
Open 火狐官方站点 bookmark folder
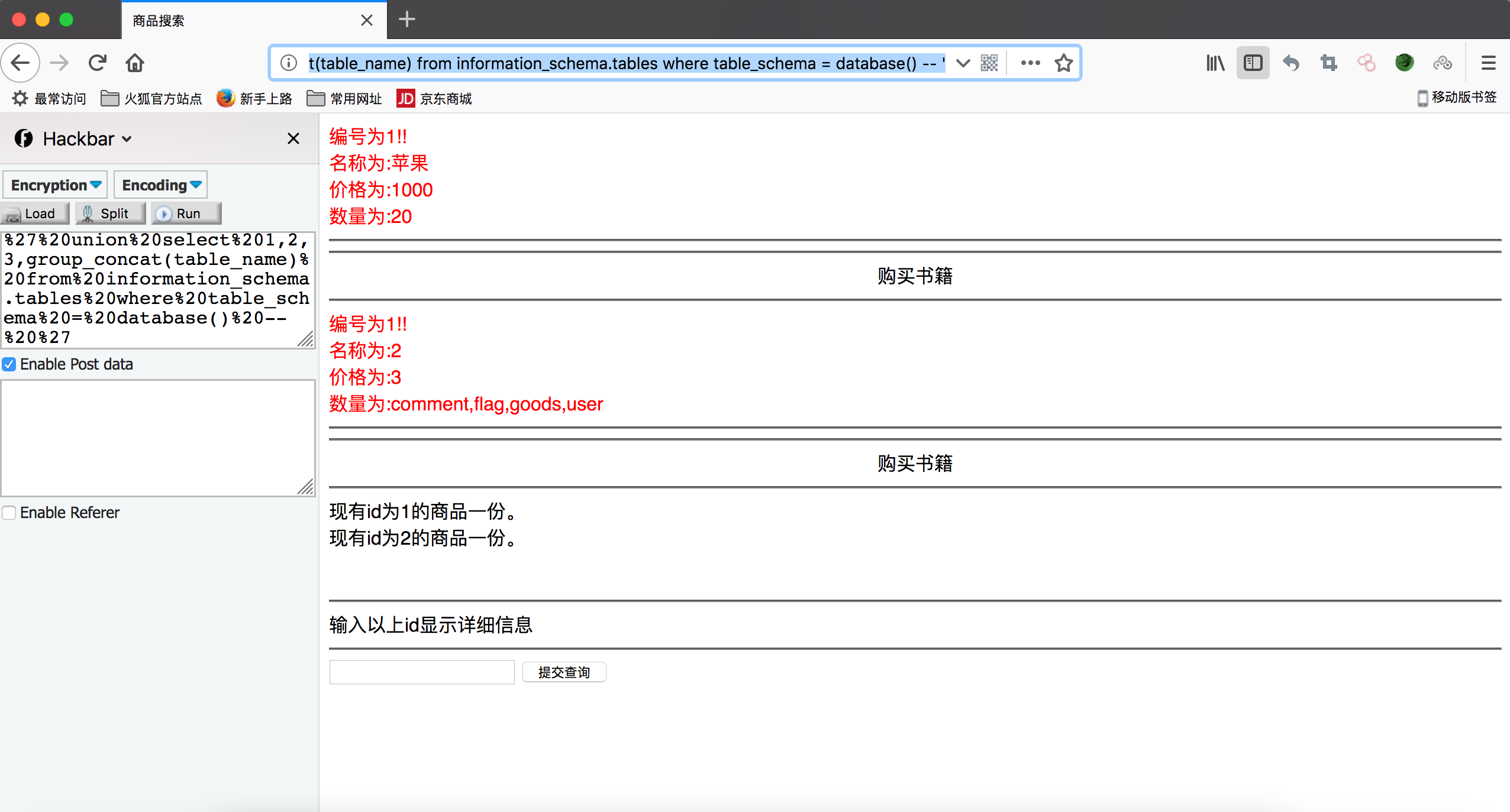pyautogui.click(x=151, y=98)
